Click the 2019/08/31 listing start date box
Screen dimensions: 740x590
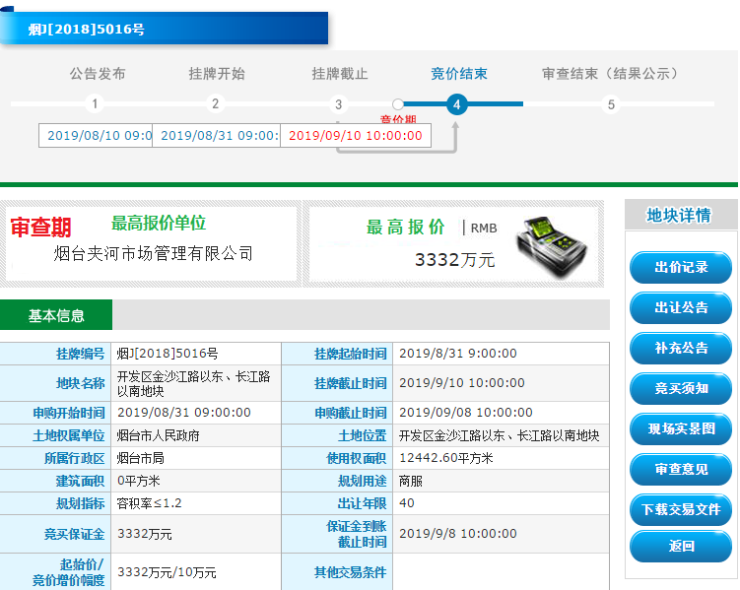coord(217,135)
